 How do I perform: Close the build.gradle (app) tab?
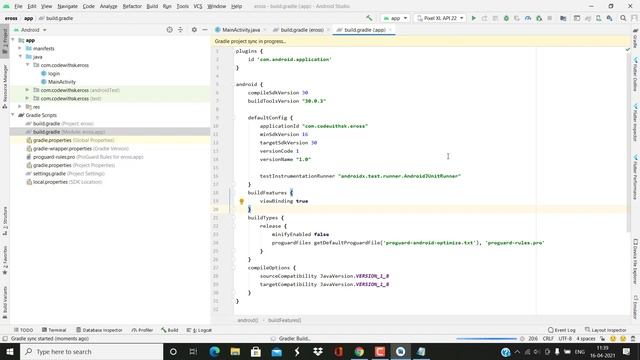391,30
